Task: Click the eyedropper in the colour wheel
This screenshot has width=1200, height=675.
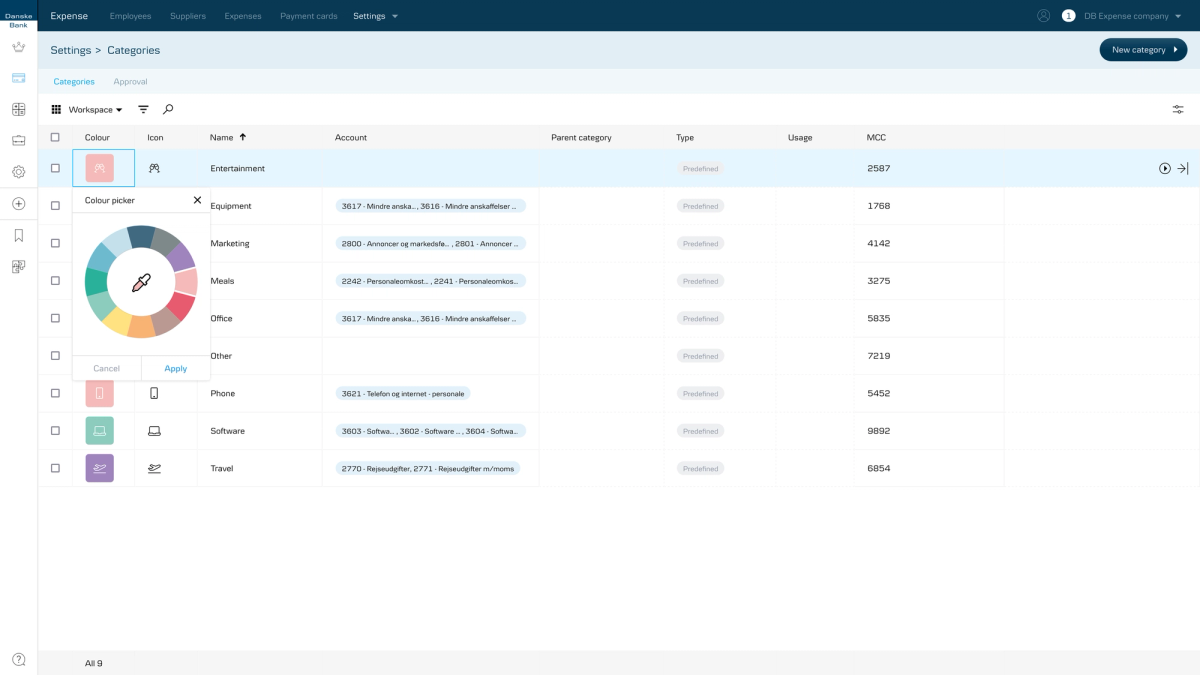Action: [141, 282]
